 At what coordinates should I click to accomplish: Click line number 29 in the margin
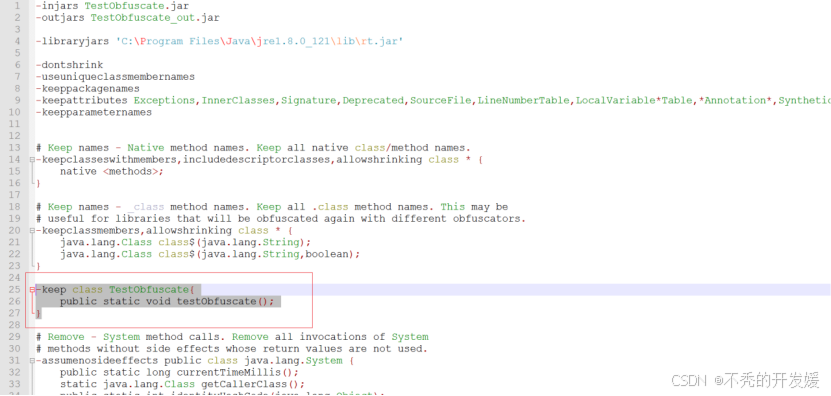point(15,337)
